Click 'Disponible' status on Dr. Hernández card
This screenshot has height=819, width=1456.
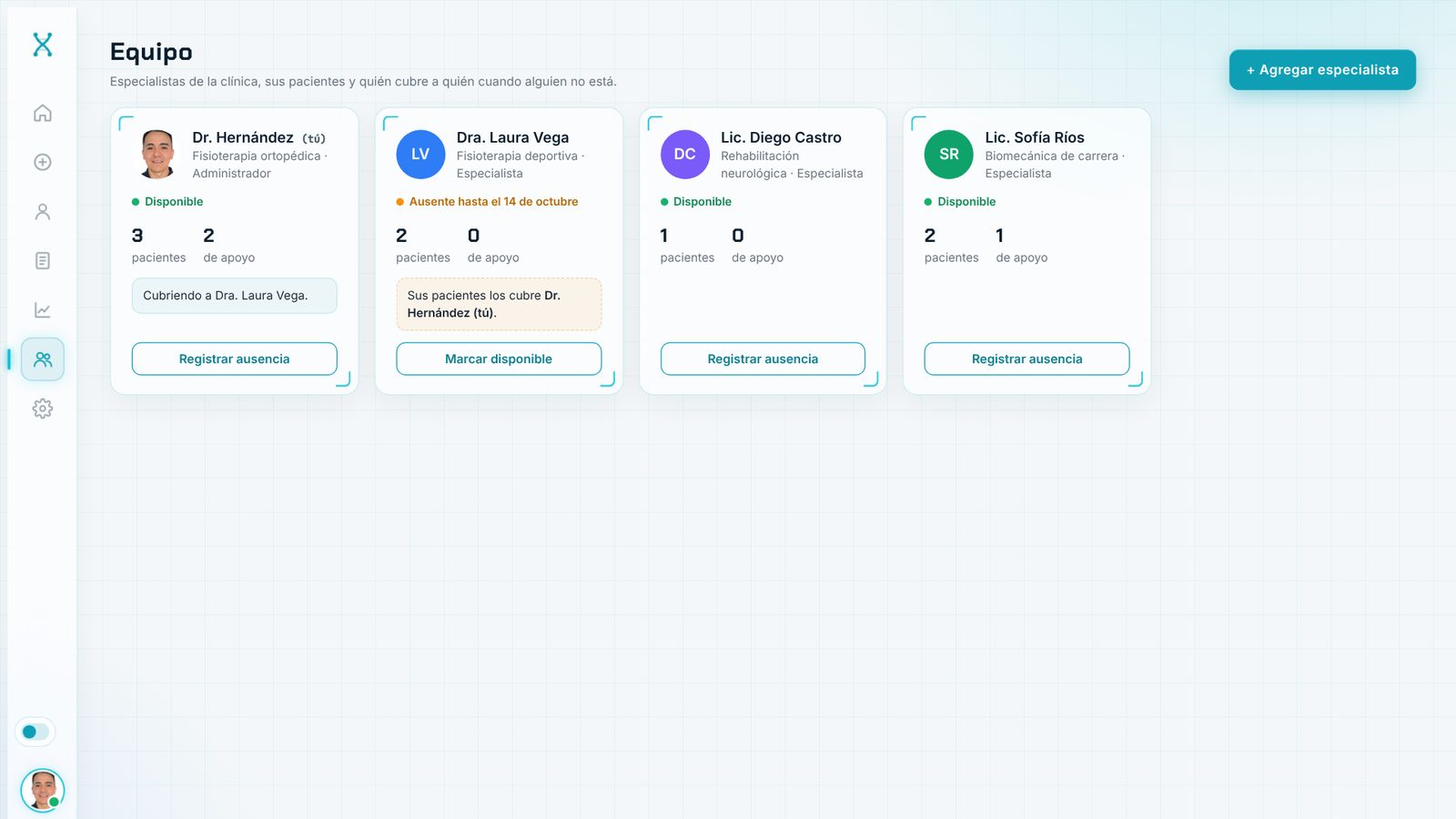pyautogui.click(x=167, y=202)
